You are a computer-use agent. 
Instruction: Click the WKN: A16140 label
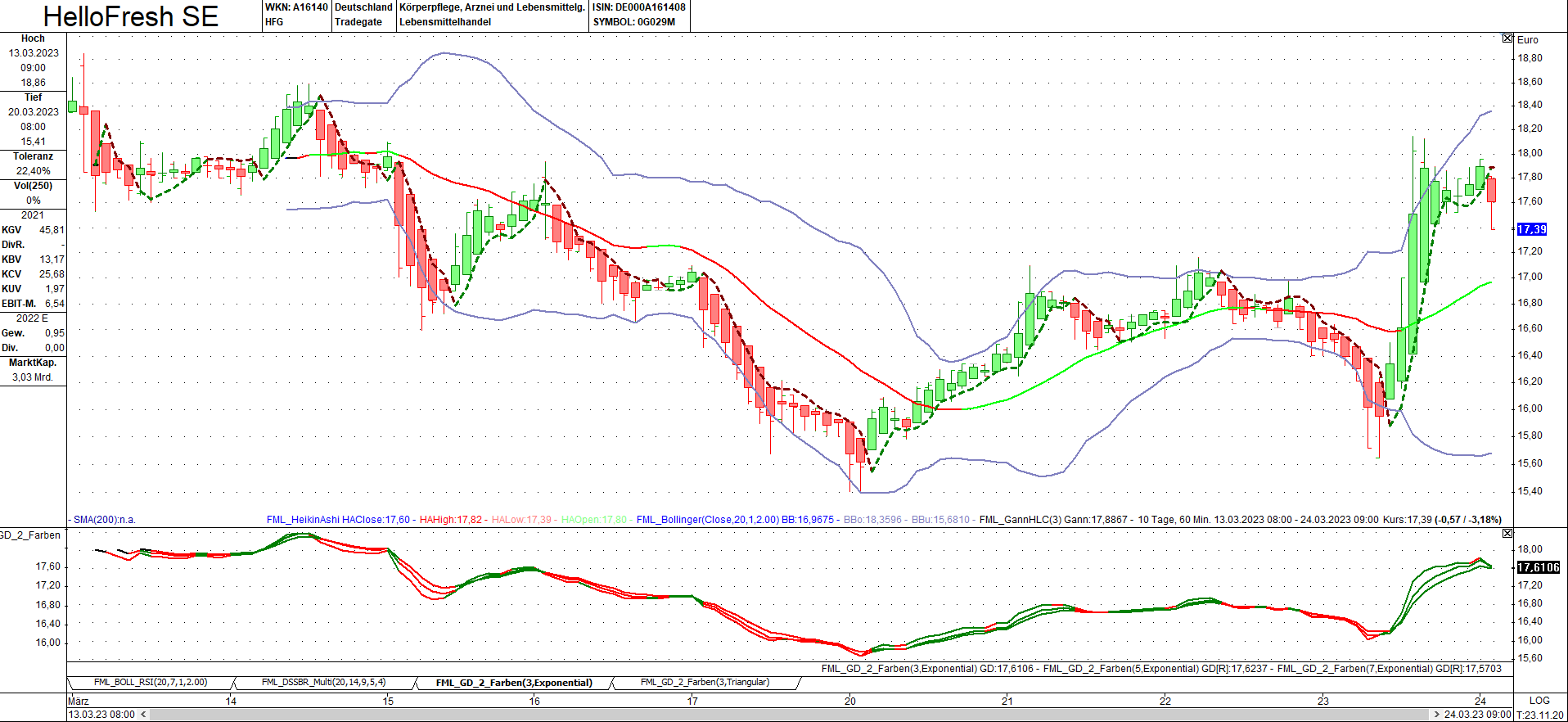[296, 7]
